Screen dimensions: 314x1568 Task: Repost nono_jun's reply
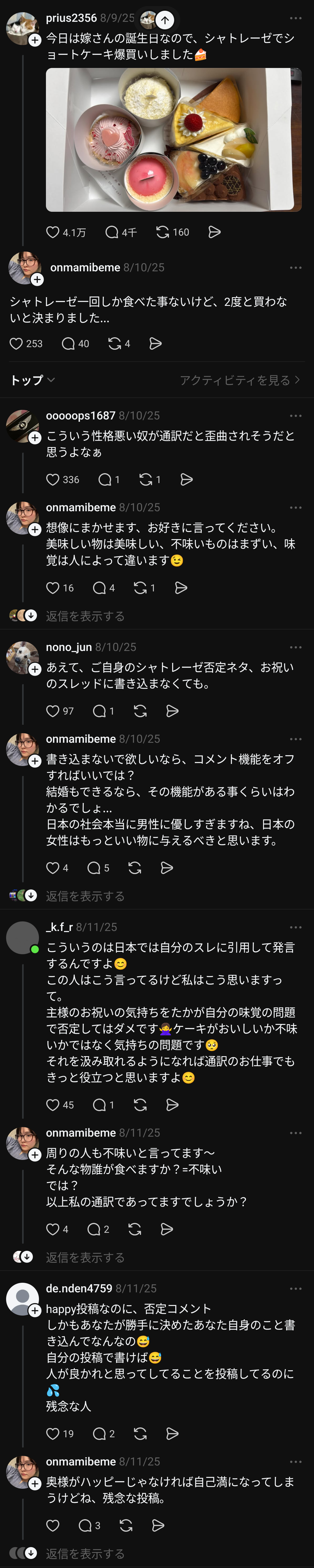(140, 711)
